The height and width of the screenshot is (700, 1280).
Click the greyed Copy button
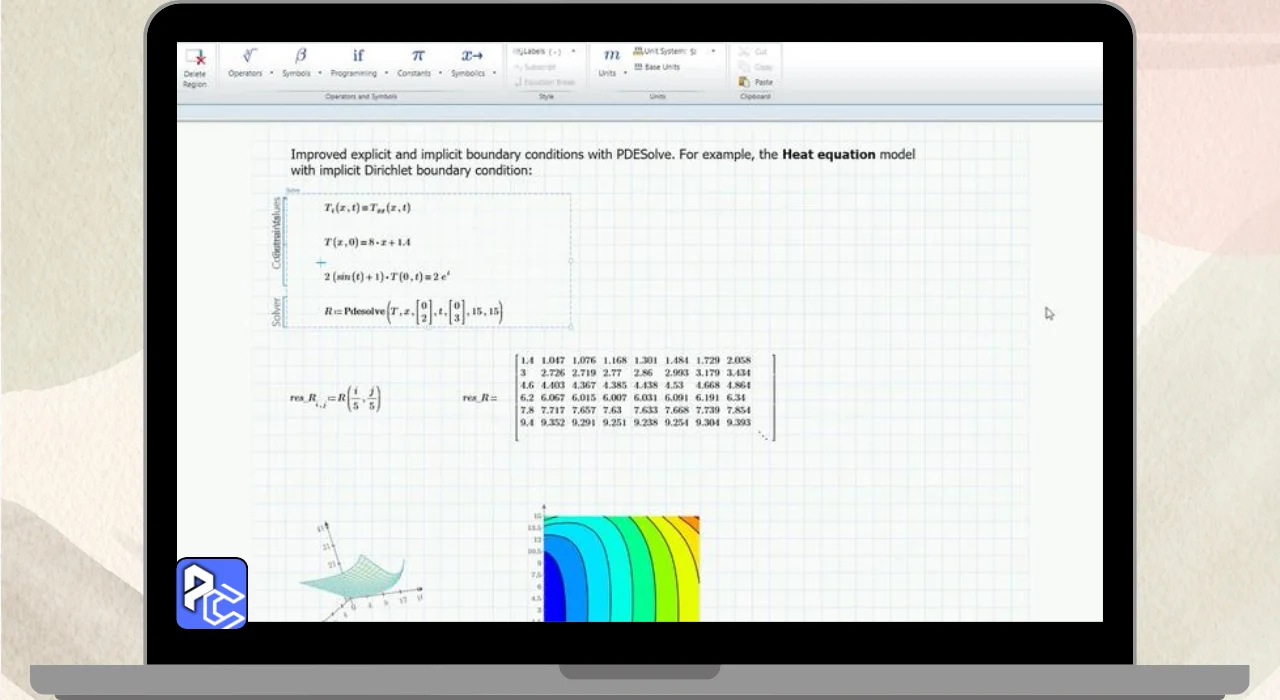[x=756, y=67]
